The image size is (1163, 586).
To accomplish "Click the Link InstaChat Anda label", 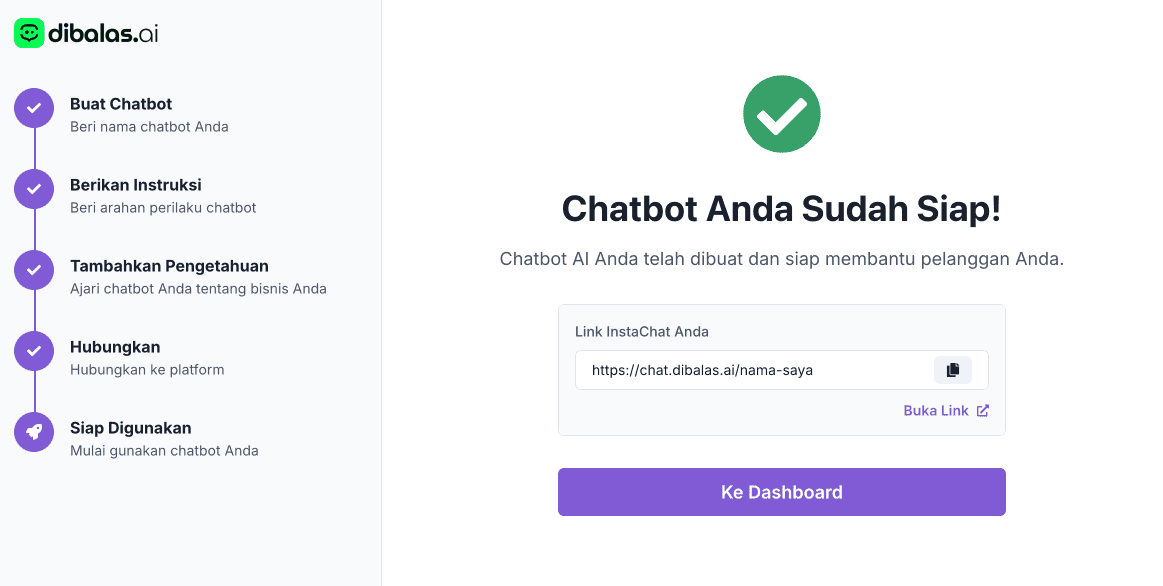I will 641,331.
